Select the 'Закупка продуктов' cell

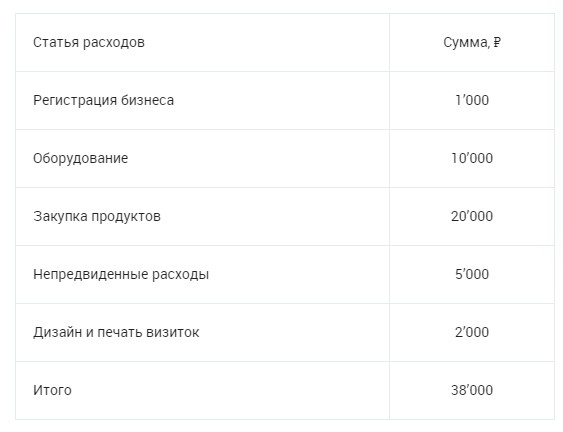coord(203,217)
